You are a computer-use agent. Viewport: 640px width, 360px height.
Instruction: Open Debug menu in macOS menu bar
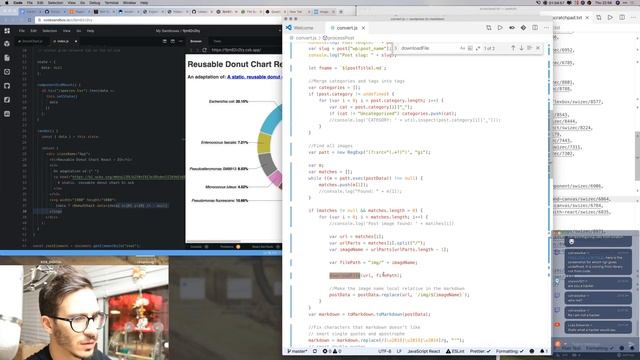tap(95, 2)
